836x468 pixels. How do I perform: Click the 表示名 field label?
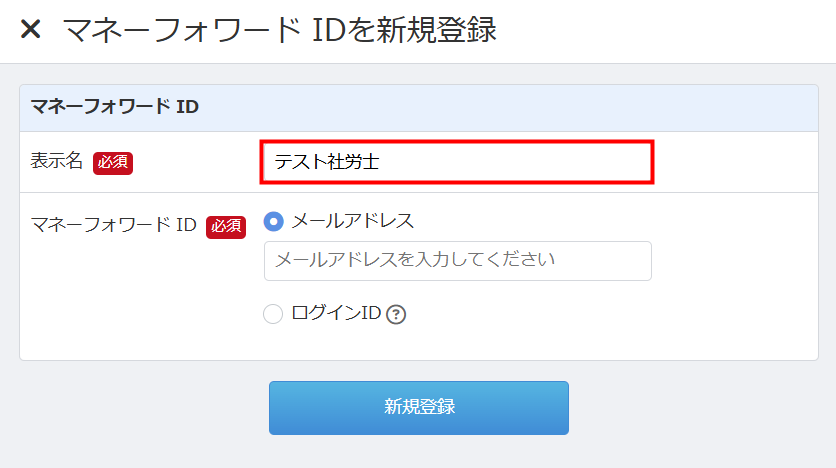point(58,161)
